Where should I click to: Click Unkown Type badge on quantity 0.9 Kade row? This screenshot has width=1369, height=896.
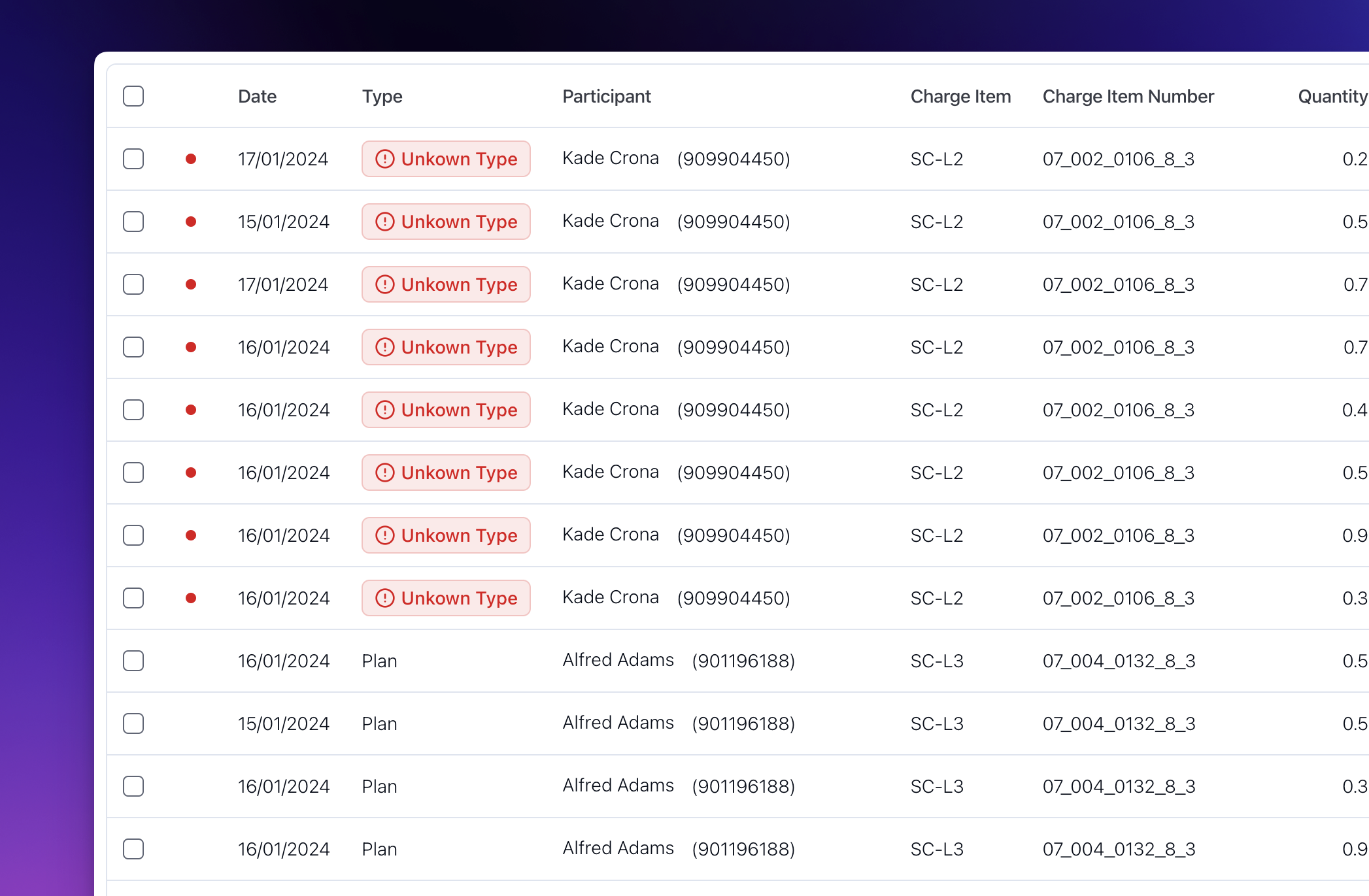[446, 535]
